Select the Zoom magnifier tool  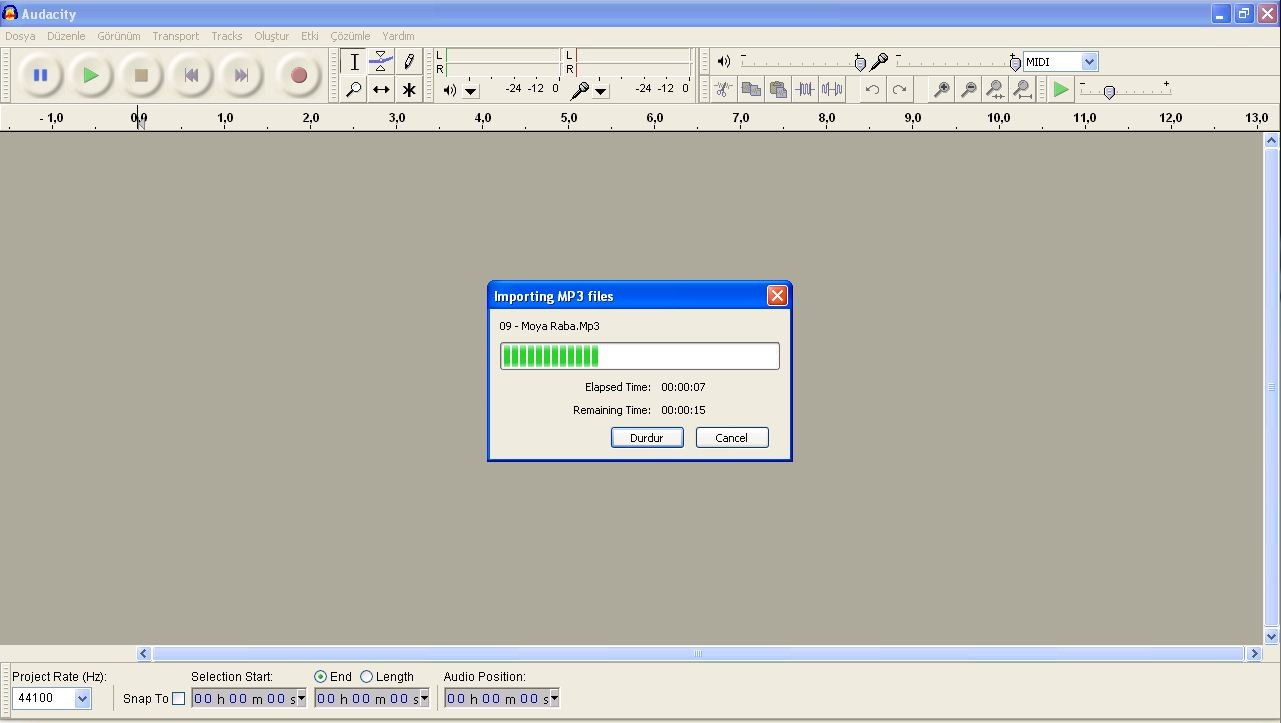tap(354, 90)
